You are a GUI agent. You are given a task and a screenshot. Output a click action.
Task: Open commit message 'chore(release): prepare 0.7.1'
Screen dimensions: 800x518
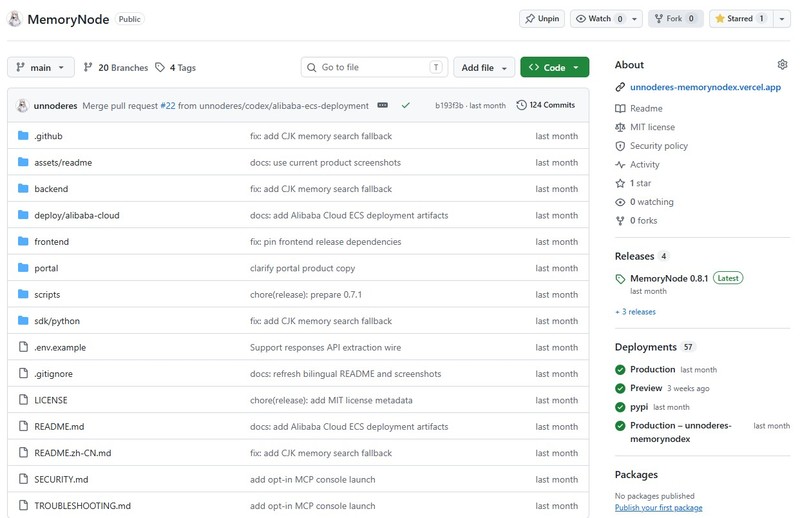[306, 294]
